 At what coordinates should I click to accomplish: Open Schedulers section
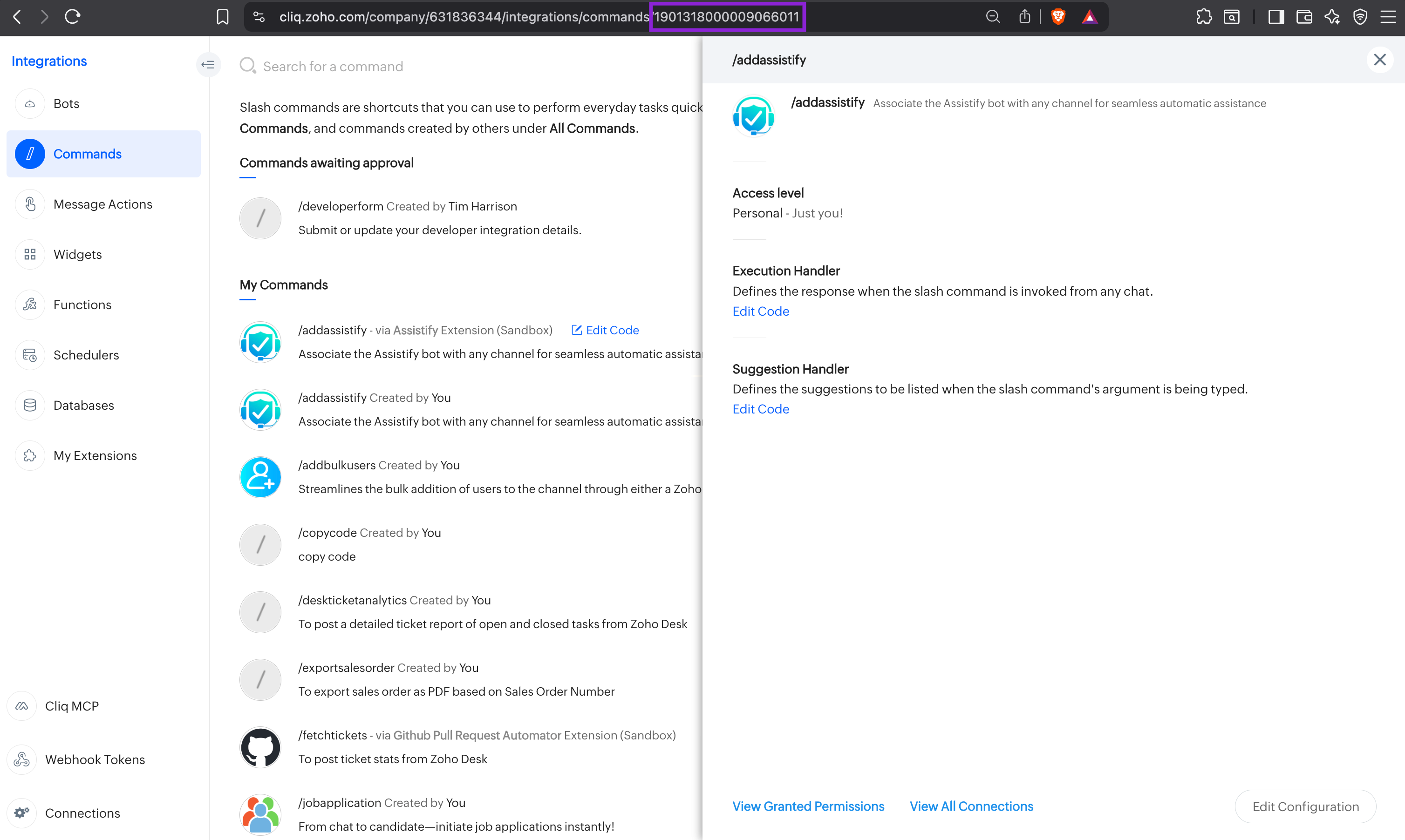click(x=103, y=355)
